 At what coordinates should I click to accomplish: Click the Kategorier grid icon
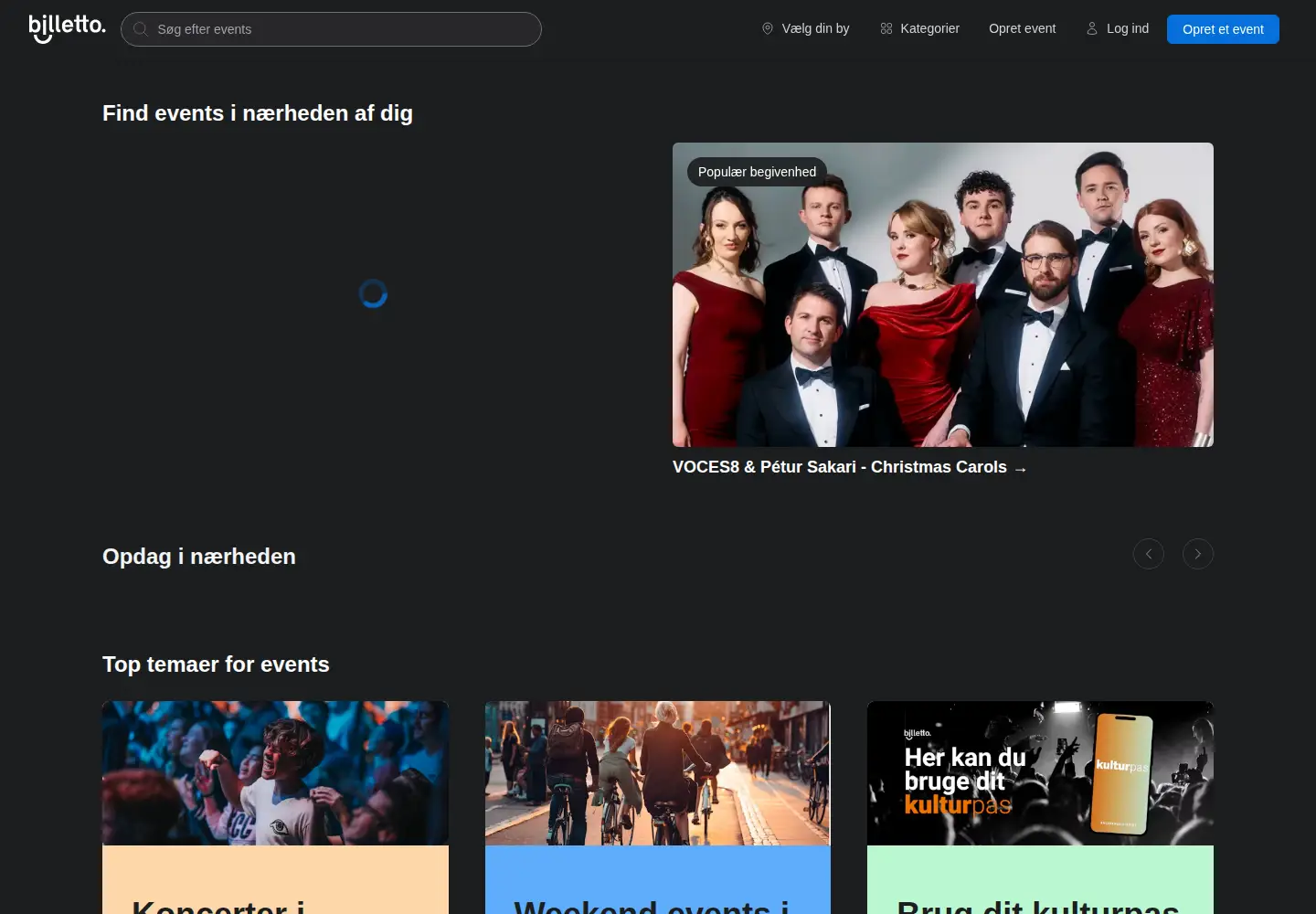point(886,29)
